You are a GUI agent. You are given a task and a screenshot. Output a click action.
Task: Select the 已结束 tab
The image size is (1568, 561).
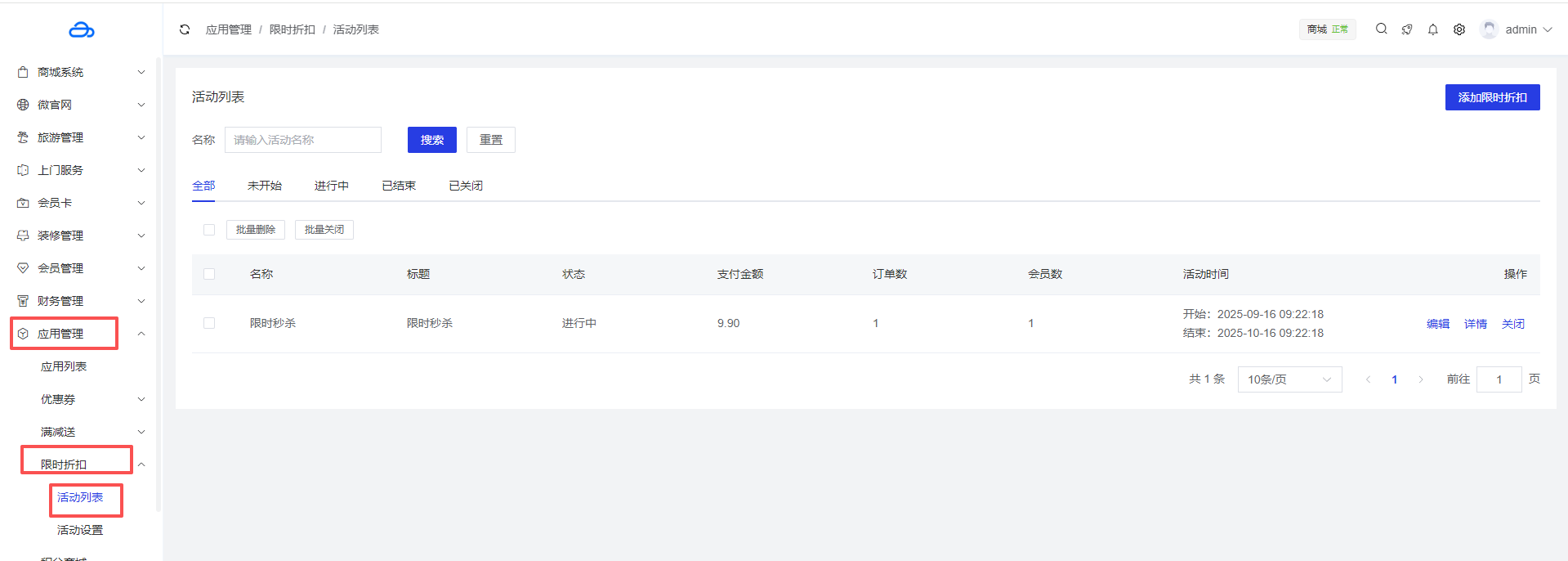[399, 186]
